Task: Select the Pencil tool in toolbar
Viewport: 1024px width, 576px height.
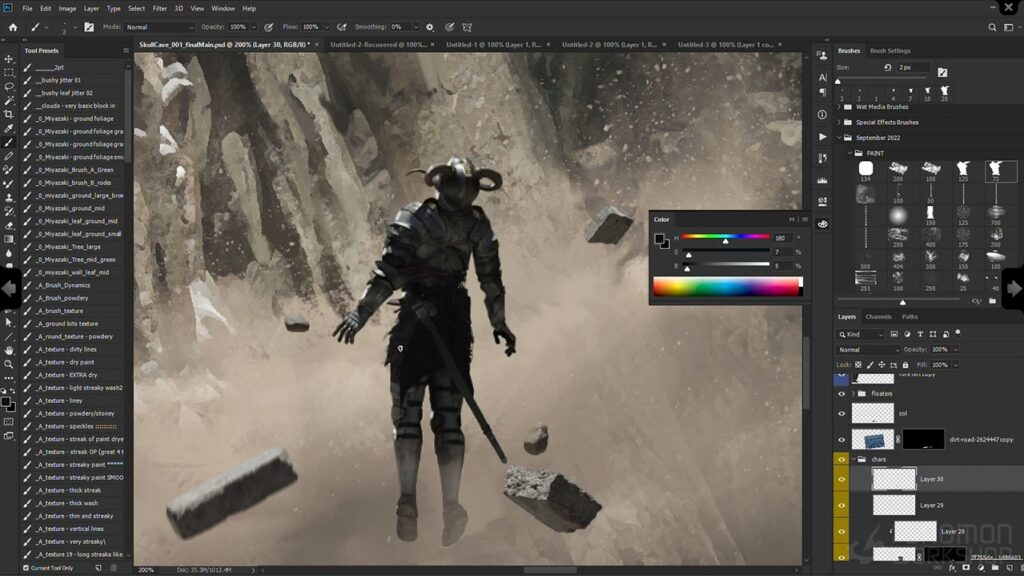Action: coord(8,156)
